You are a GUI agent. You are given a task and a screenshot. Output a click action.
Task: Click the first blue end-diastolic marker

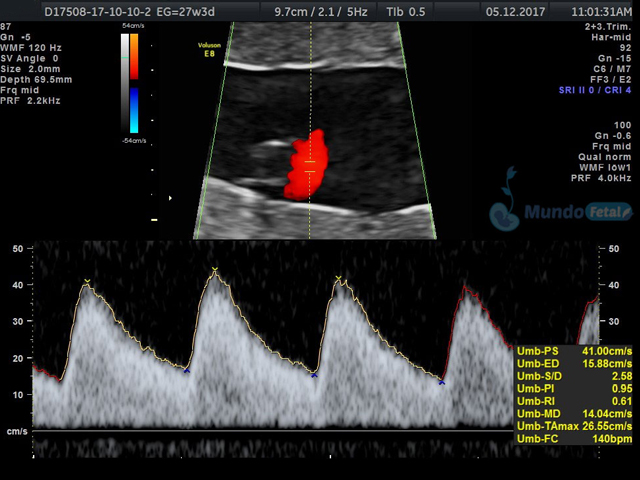[186, 371]
